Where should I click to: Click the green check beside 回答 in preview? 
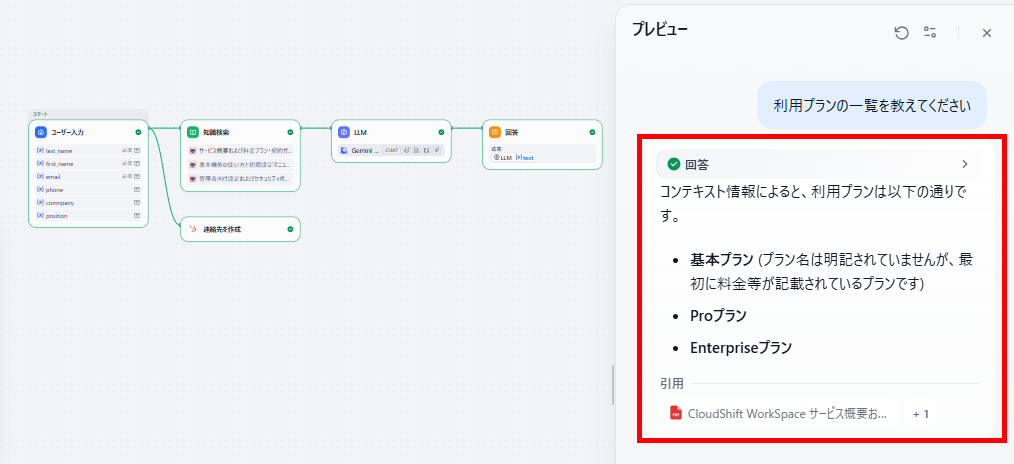[674, 164]
